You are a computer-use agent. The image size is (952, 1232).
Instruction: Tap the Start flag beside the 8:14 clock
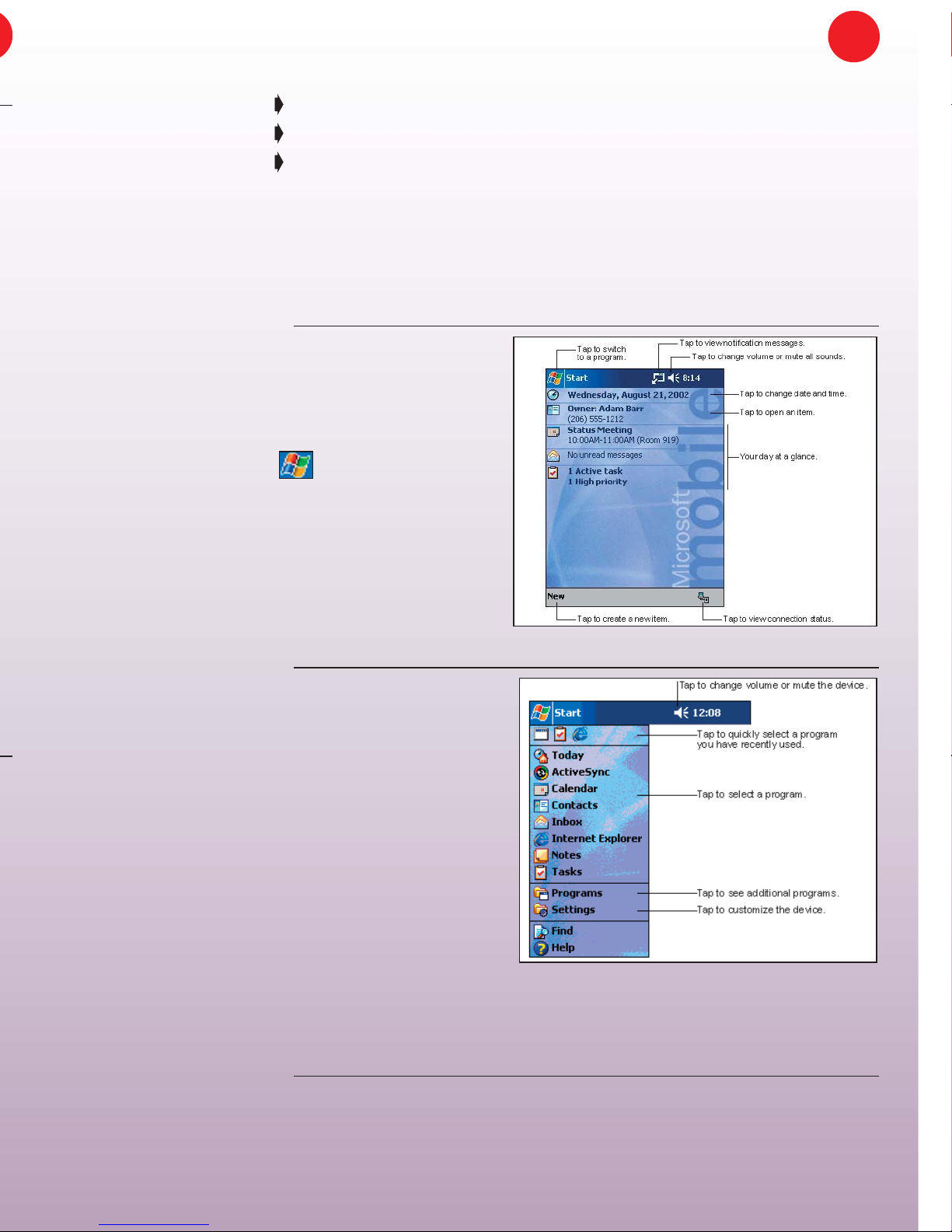(x=555, y=378)
